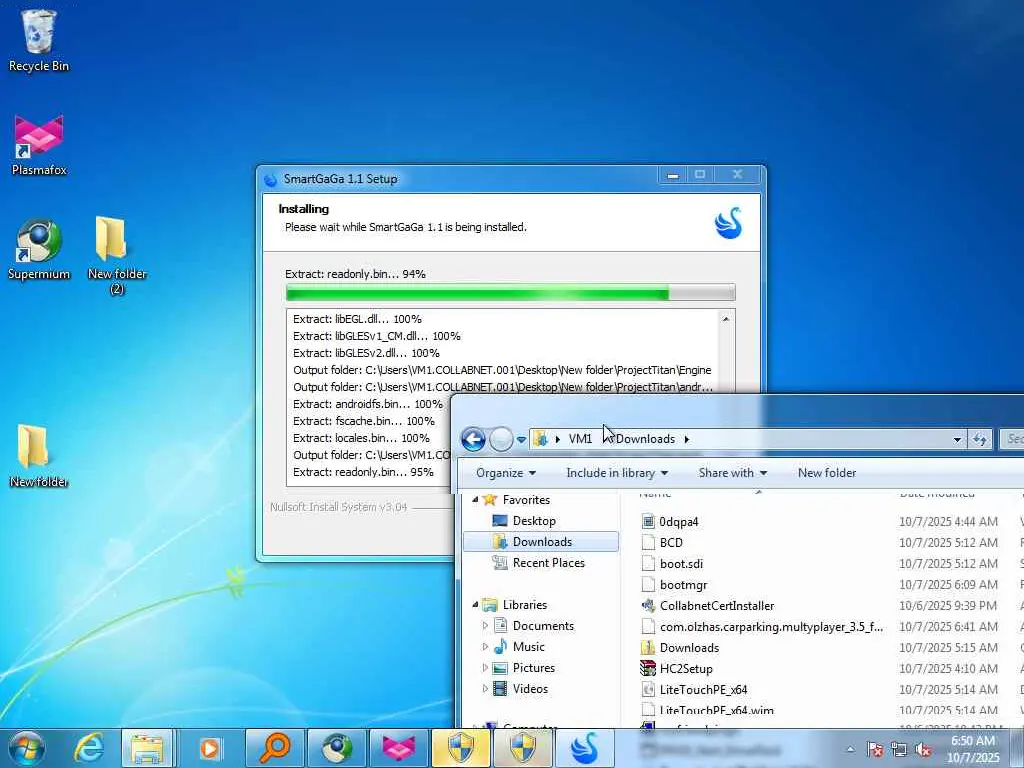Expand the Pictures library node

click(485, 667)
